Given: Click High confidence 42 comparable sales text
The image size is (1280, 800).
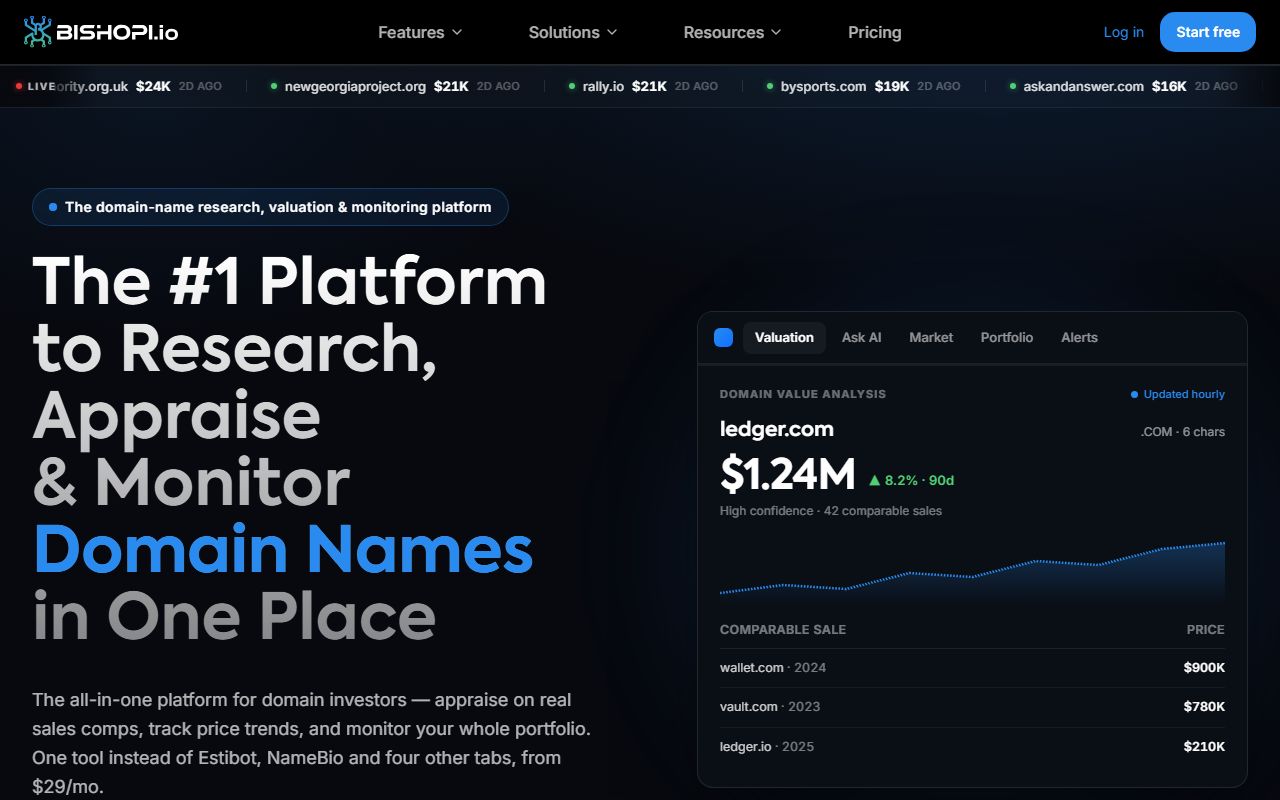Looking at the screenshot, I should point(831,511).
